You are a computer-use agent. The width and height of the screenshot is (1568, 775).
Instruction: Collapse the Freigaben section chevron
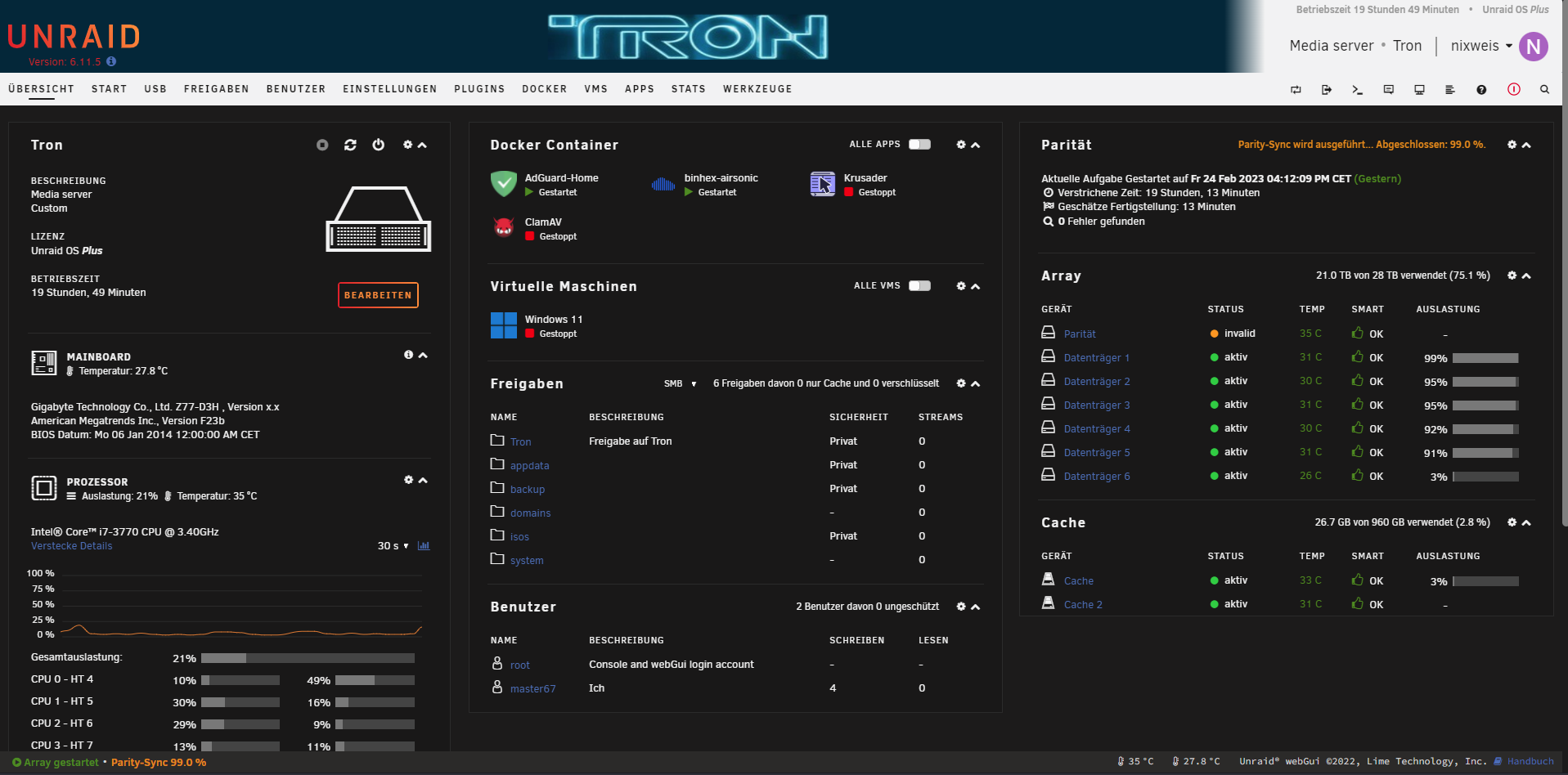click(975, 384)
